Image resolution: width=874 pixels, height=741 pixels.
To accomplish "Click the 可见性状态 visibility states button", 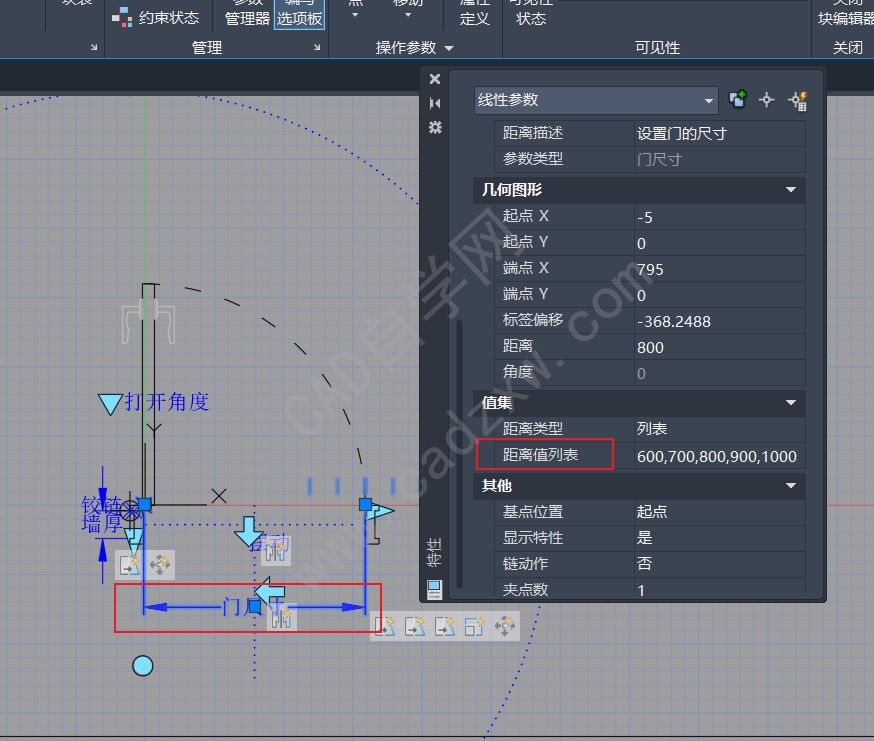I will point(531,13).
